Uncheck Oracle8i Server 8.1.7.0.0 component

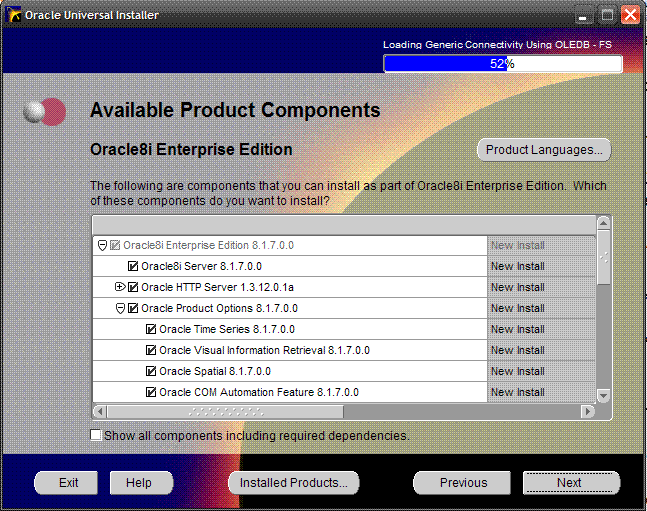pyautogui.click(x=133, y=266)
